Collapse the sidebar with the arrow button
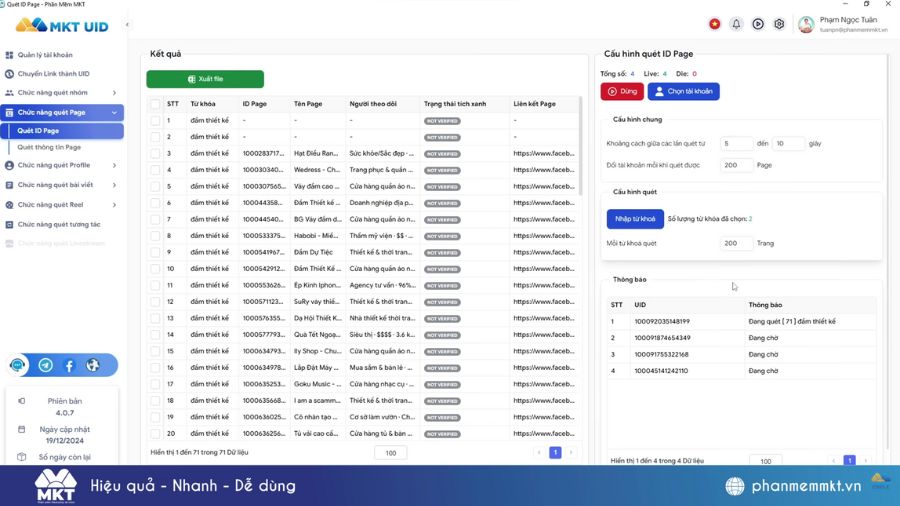 coord(127,25)
